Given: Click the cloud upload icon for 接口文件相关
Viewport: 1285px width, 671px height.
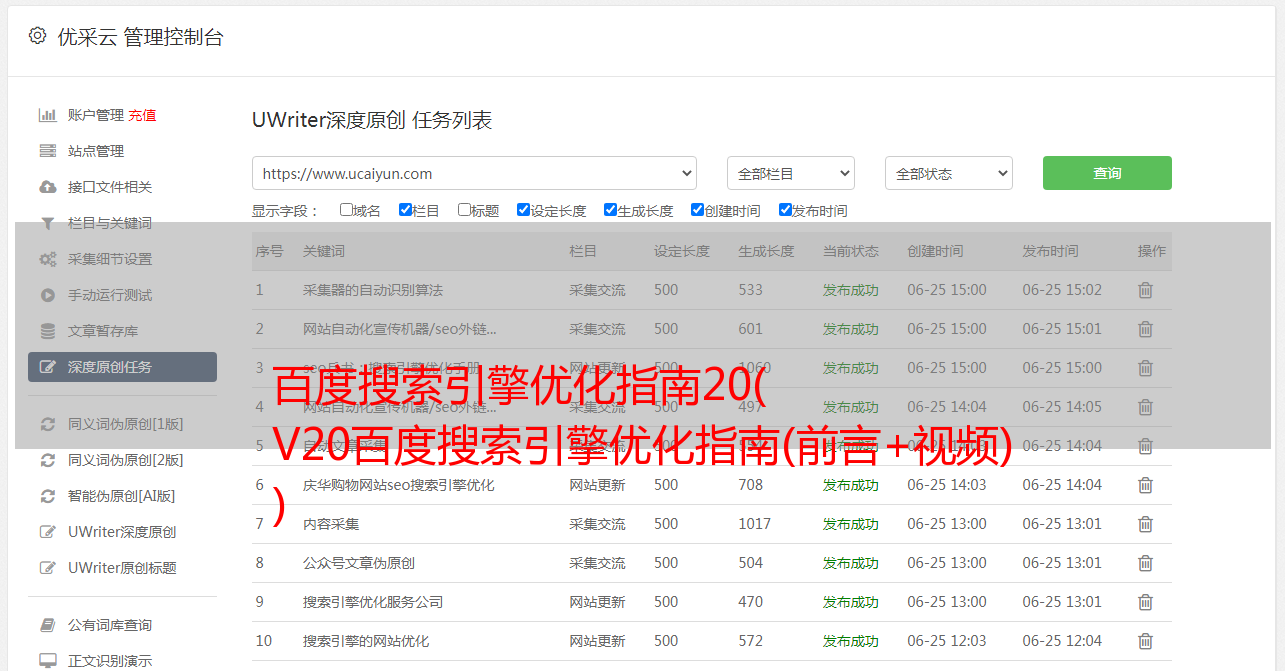Looking at the screenshot, I should click(x=47, y=187).
